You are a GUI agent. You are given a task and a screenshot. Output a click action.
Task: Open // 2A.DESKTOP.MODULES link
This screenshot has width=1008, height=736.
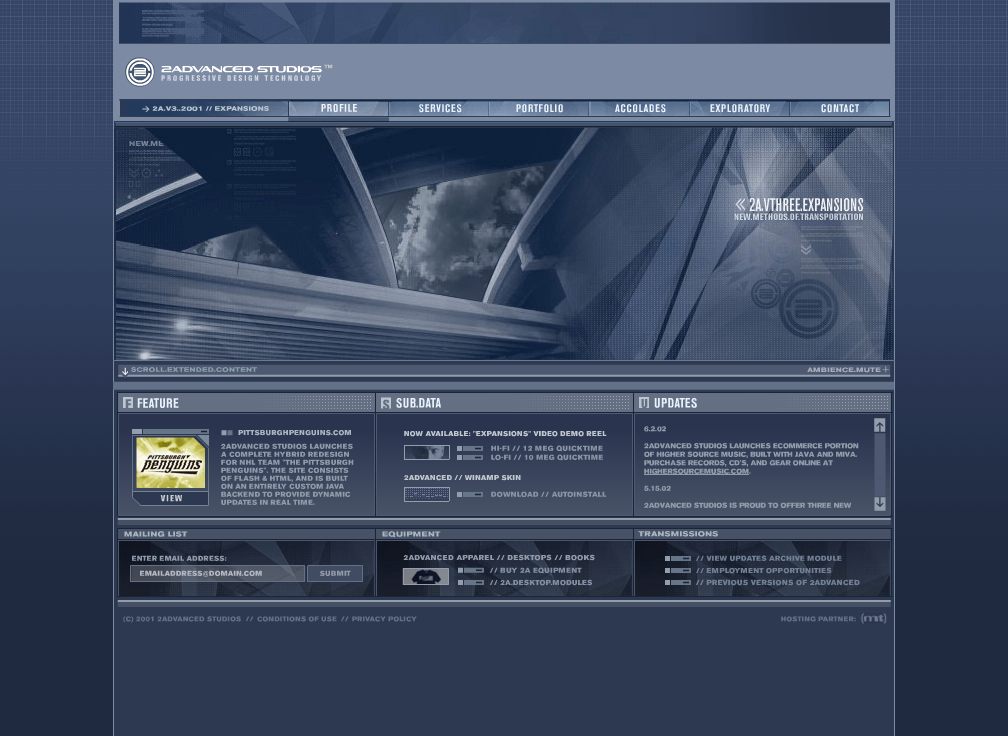point(541,582)
